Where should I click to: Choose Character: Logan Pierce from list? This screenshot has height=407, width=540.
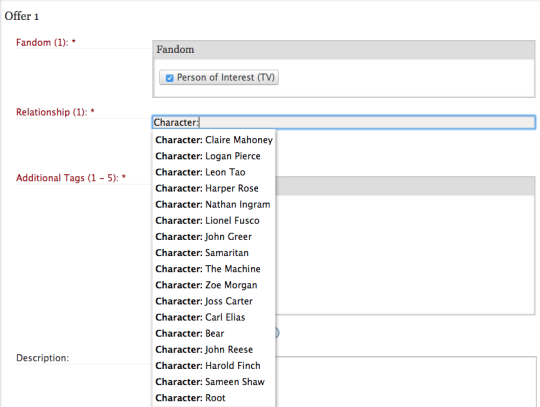coord(214,156)
